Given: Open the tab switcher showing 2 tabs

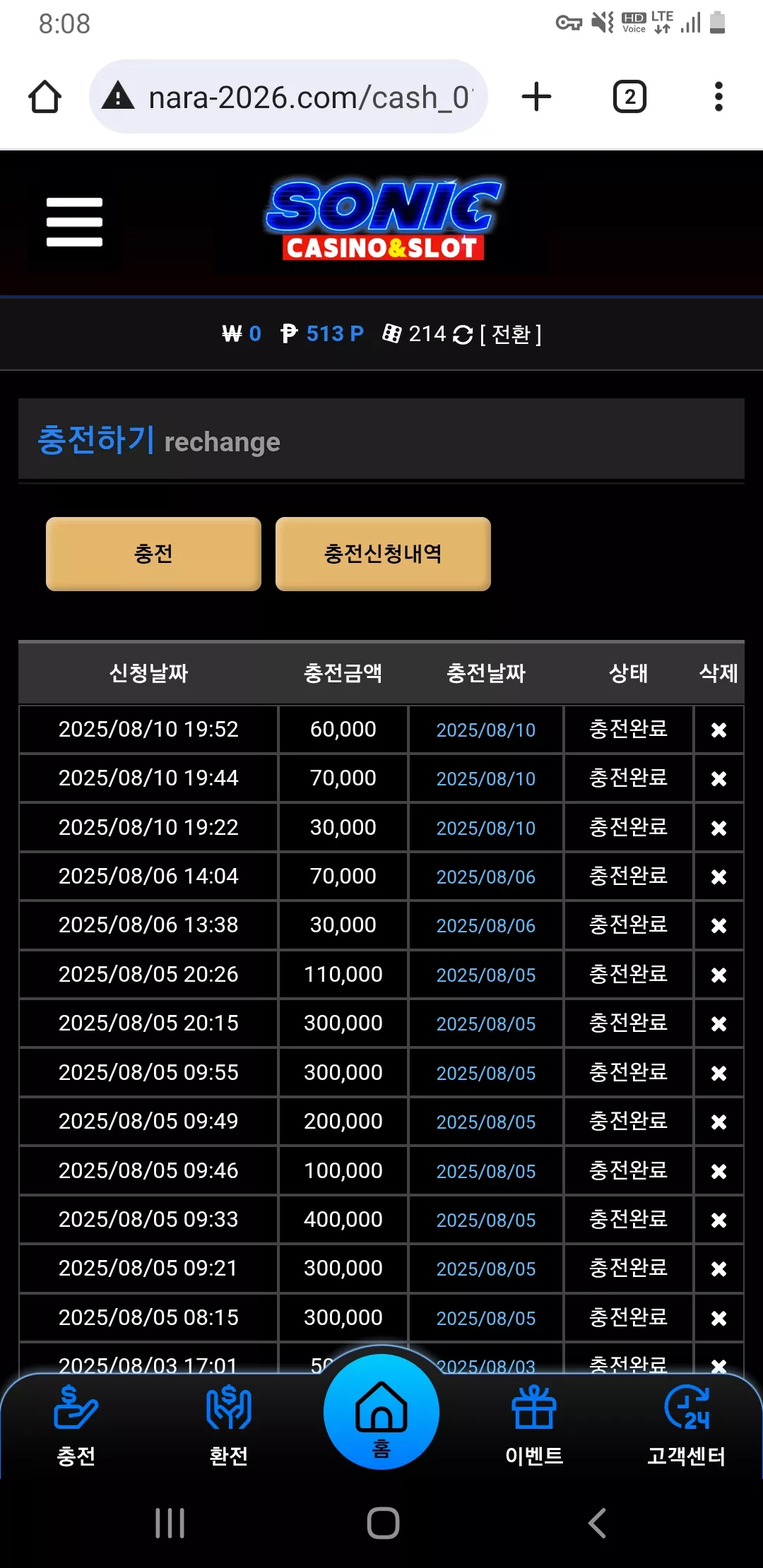Looking at the screenshot, I should (629, 97).
